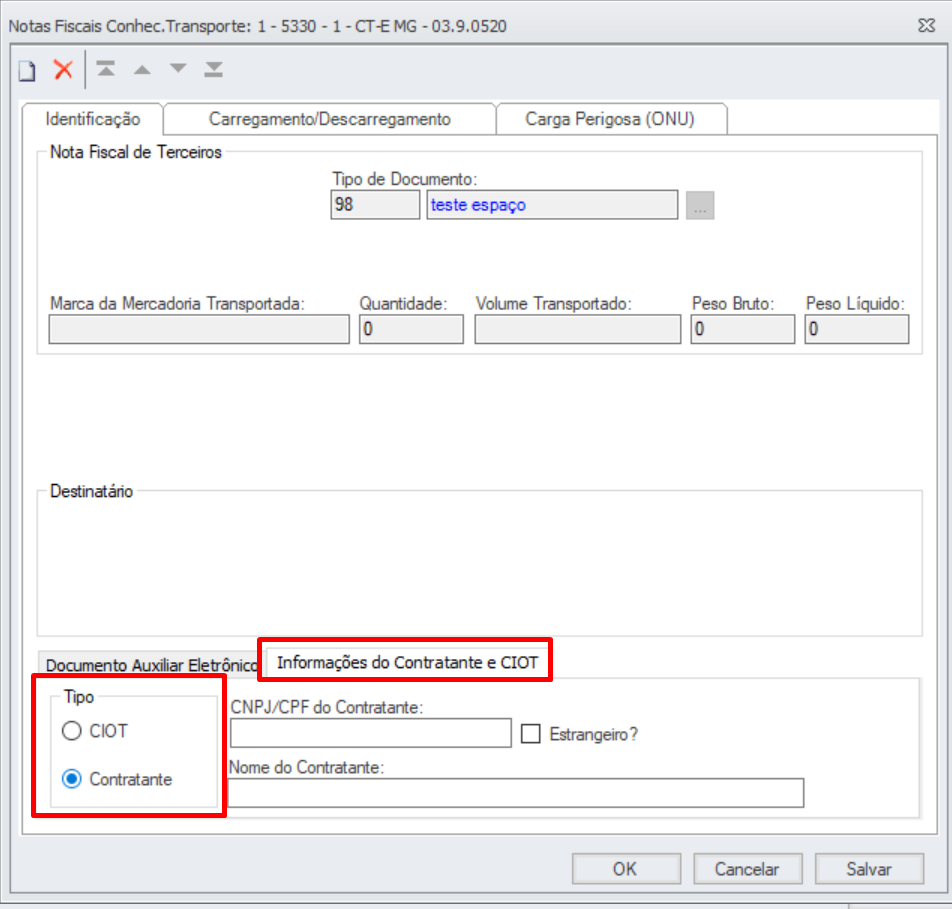The image size is (952, 909).
Task: Click the new document icon
Action: pos(27,70)
